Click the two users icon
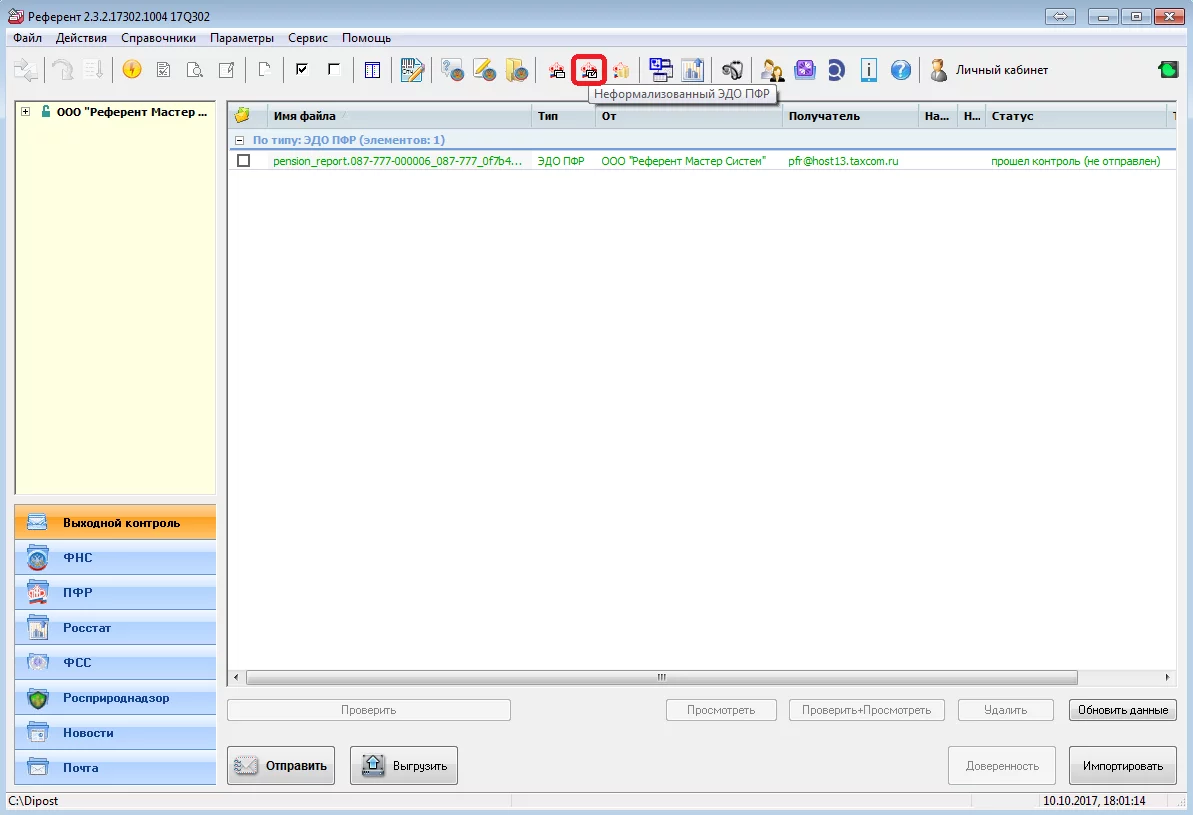Screen dimensions: 1193x815 [x=772, y=71]
